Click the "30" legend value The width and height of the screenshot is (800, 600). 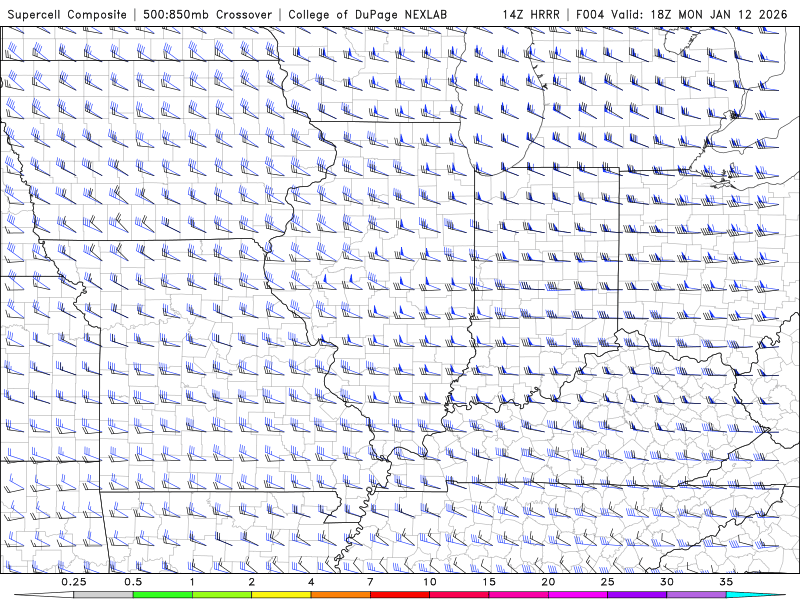tap(667, 582)
